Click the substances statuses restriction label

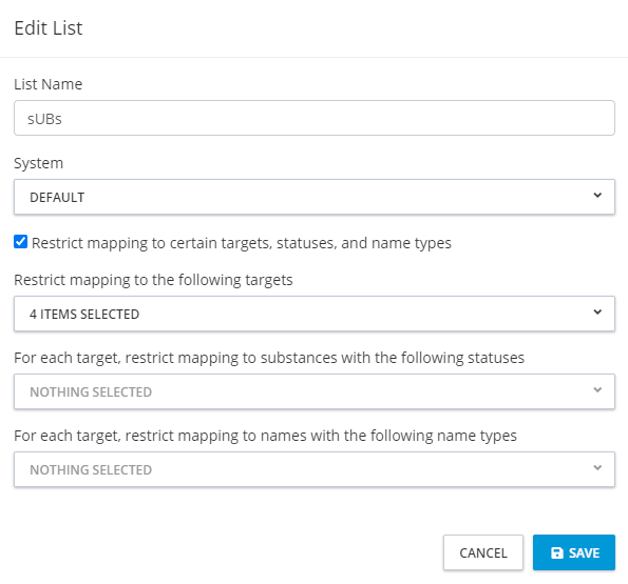(x=269, y=357)
